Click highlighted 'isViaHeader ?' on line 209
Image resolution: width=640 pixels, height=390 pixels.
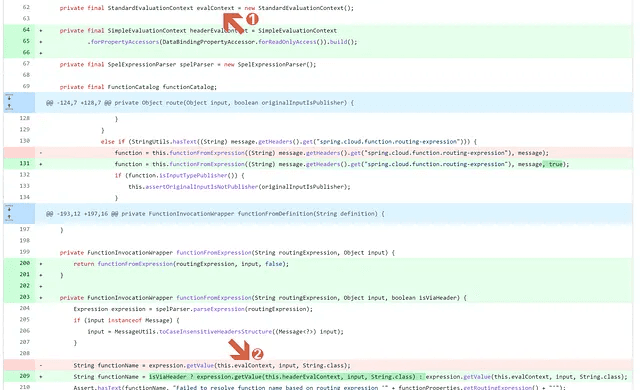click(x=171, y=377)
